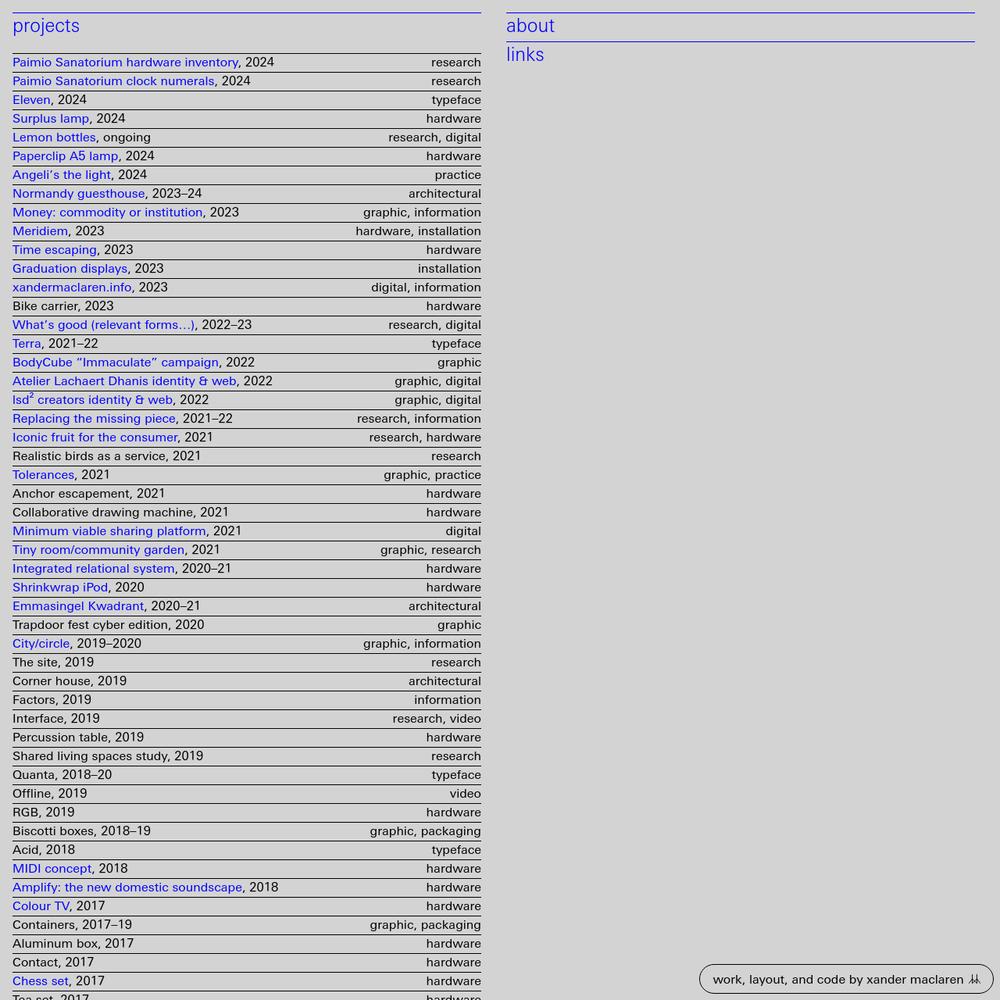Expand the about section
The width and height of the screenshot is (1000, 1000).
coord(530,26)
